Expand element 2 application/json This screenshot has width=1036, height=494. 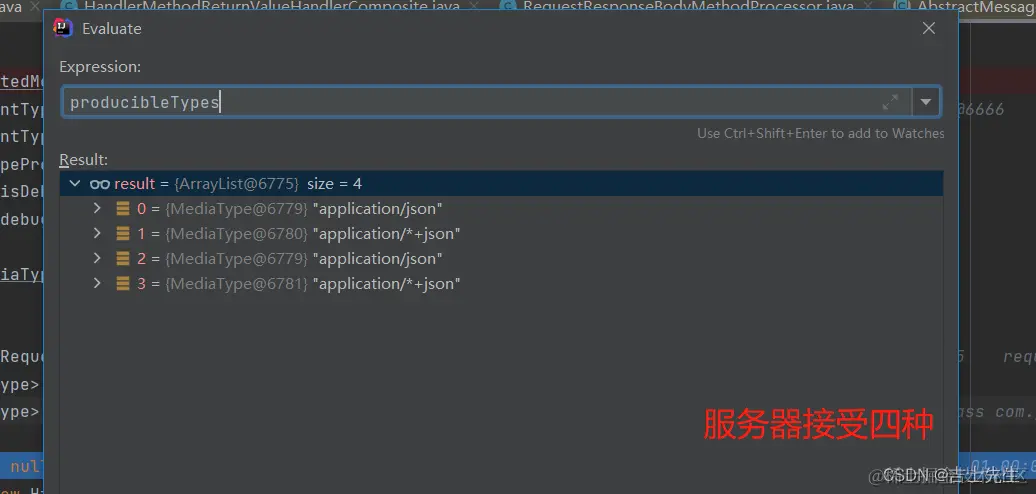[97, 258]
